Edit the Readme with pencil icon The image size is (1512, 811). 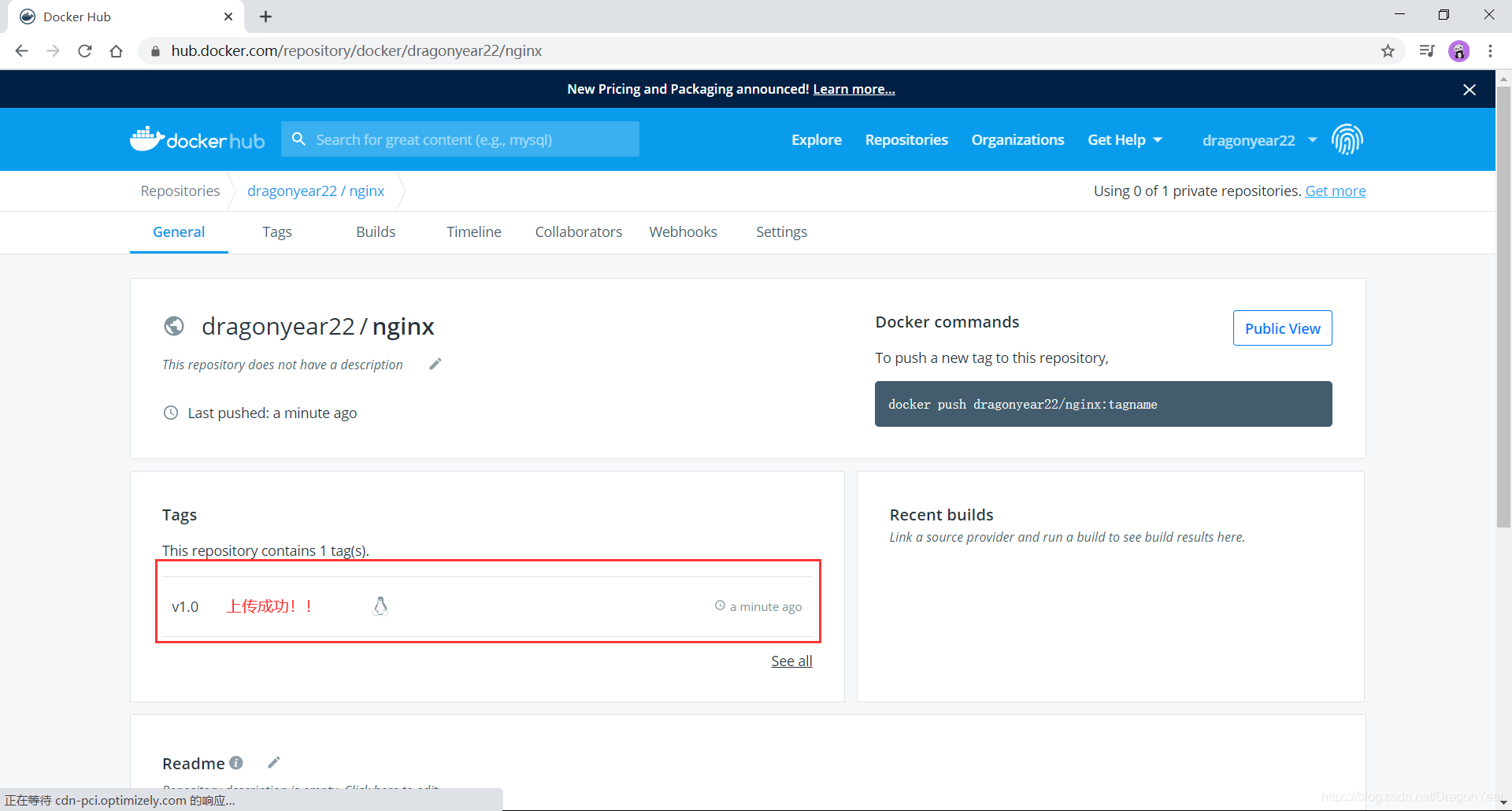tap(273, 762)
